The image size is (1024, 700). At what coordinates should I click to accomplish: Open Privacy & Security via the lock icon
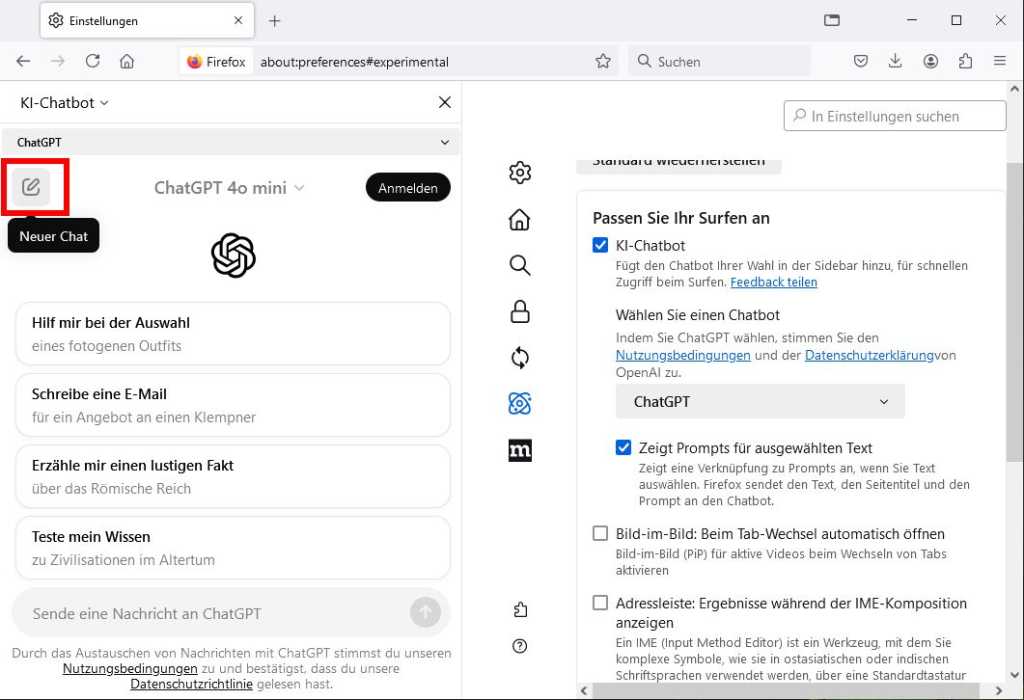click(x=519, y=311)
